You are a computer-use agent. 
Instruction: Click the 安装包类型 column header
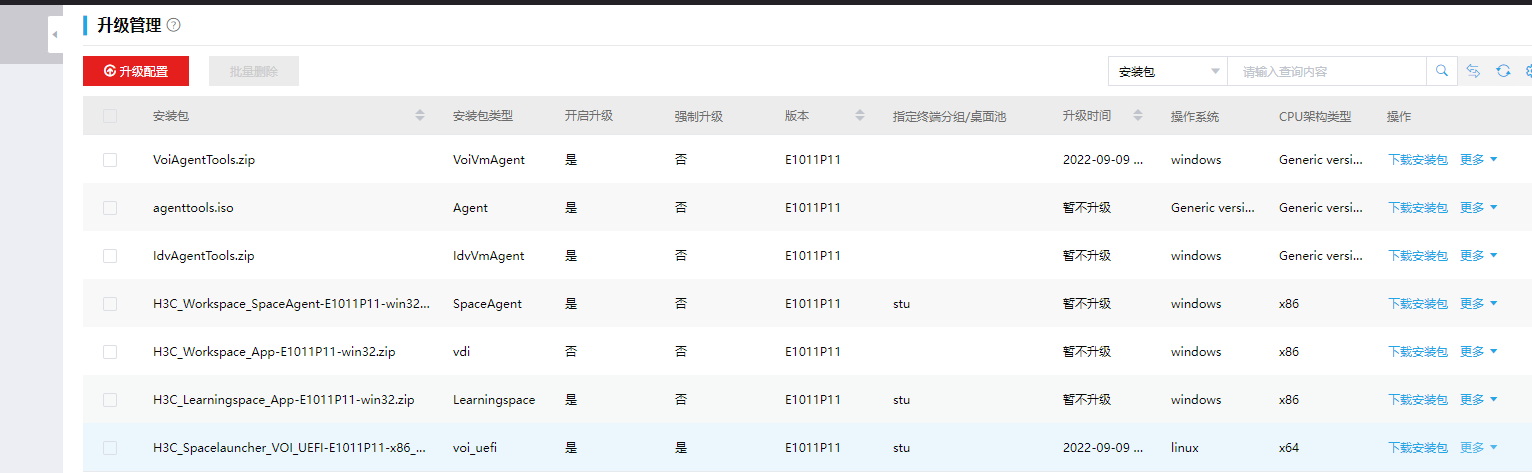[483, 116]
